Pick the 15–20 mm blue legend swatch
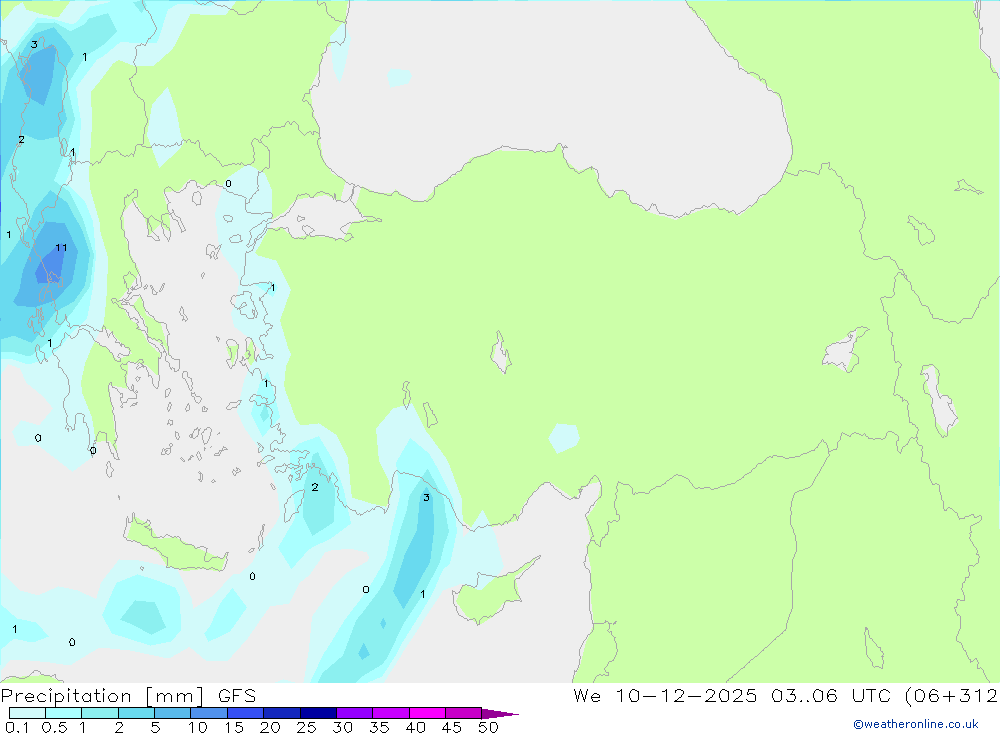Viewport: 1000px width, 733px height. point(246,713)
